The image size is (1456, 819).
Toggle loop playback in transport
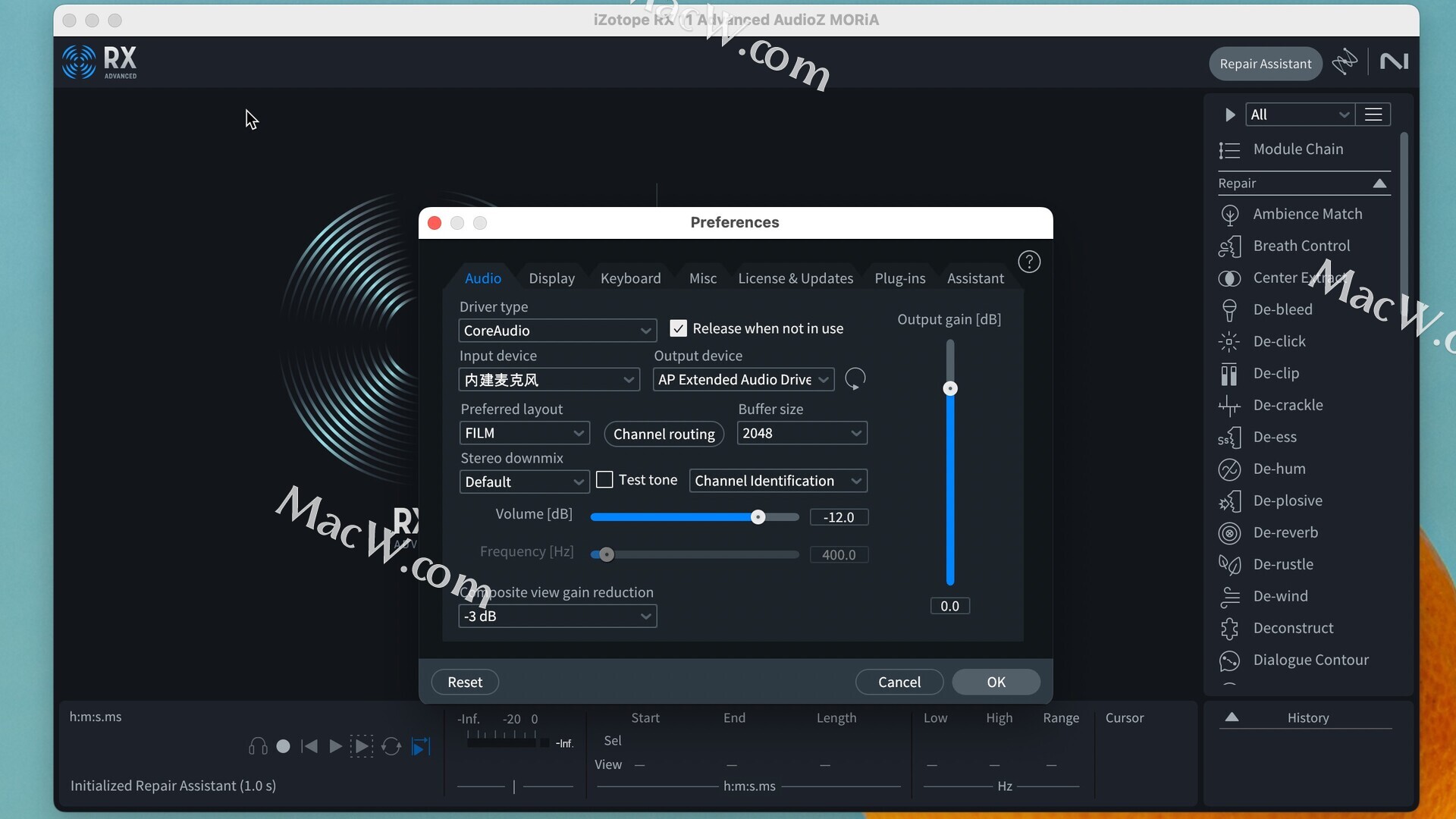pyautogui.click(x=391, y=746)
